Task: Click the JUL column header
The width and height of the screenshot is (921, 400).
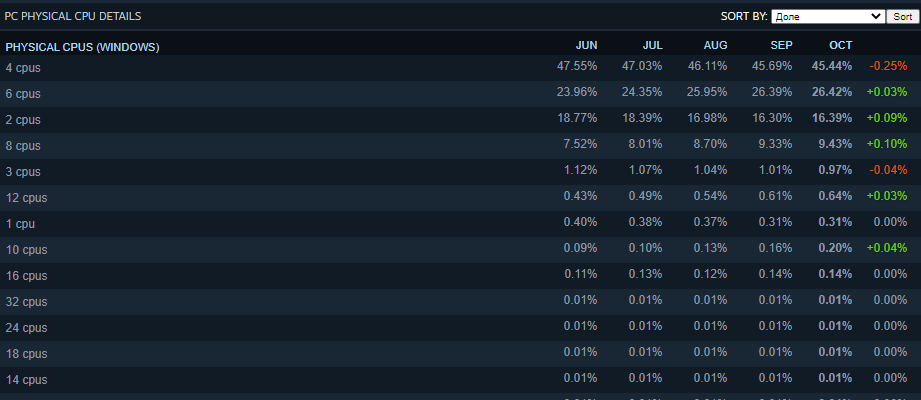Action: pos(652,46)
